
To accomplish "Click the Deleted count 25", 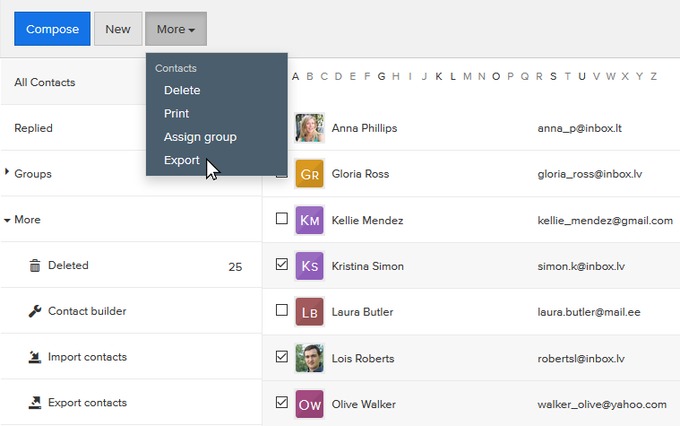I will pos(235,267).
